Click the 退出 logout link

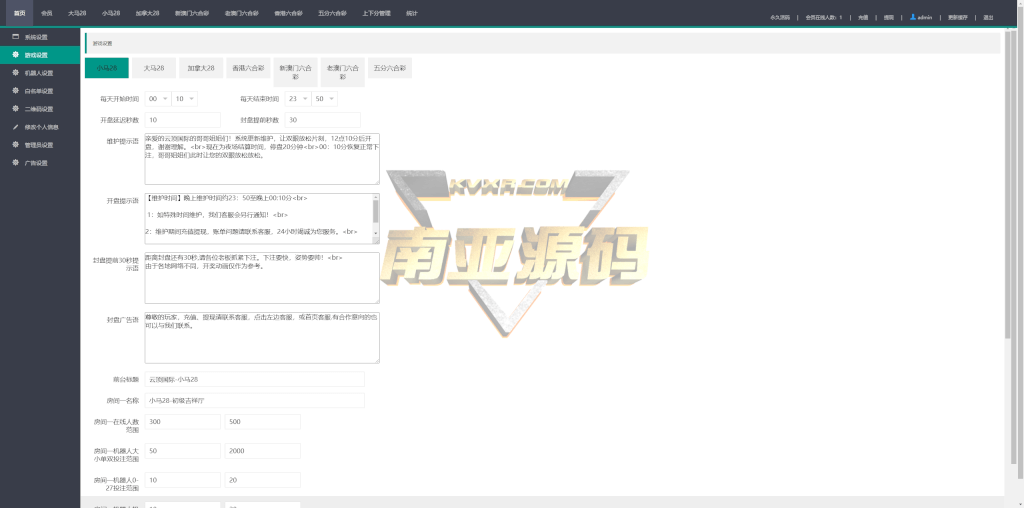(988, 18)
